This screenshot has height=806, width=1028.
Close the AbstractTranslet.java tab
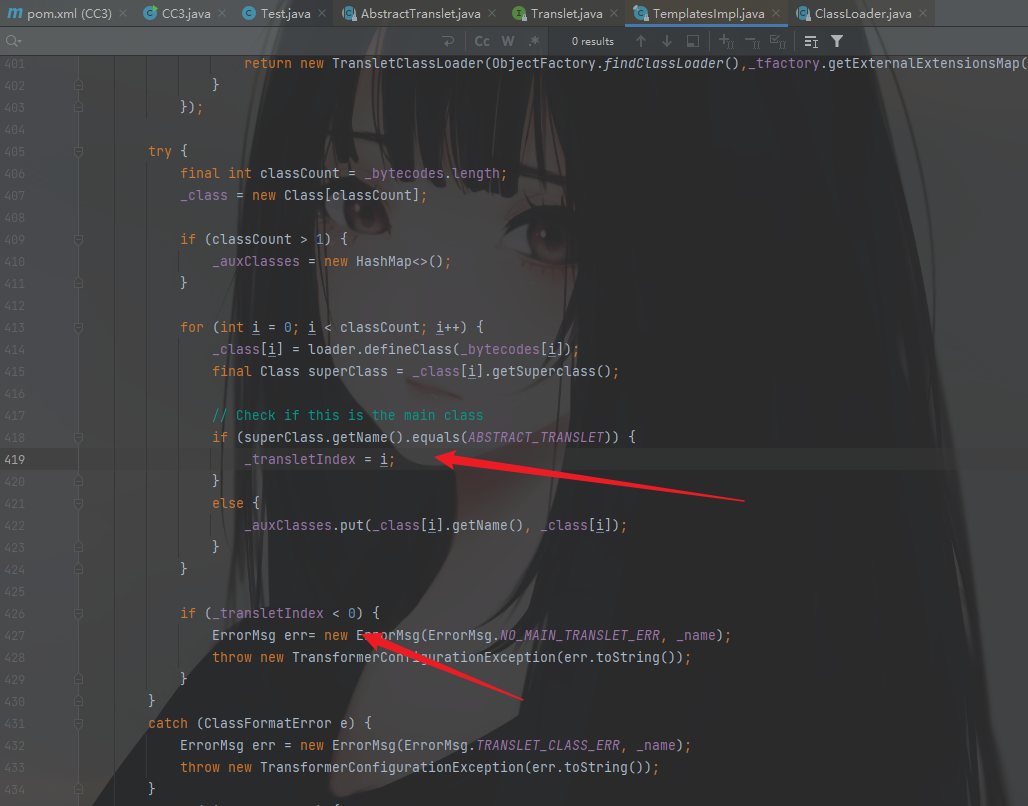[x=492, y=13]
